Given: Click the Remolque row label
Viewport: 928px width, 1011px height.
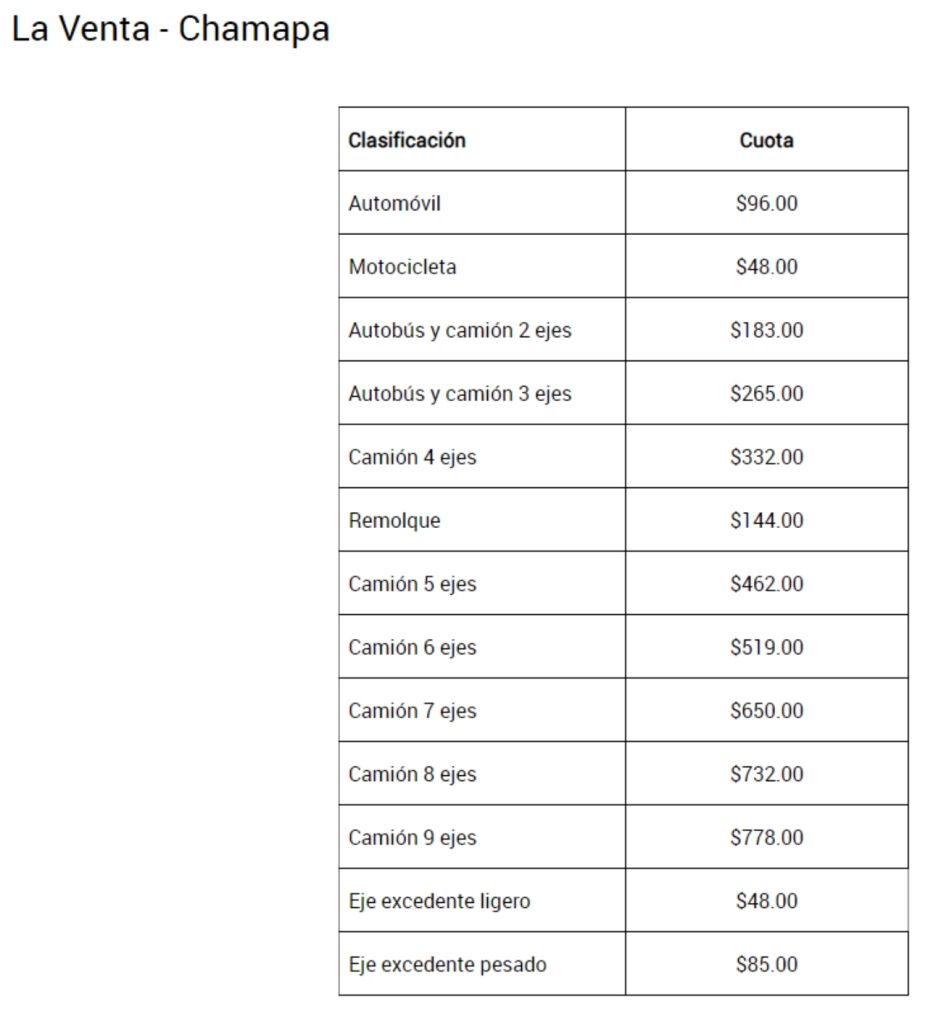Looking at the screenshot, I should [394, 520].
